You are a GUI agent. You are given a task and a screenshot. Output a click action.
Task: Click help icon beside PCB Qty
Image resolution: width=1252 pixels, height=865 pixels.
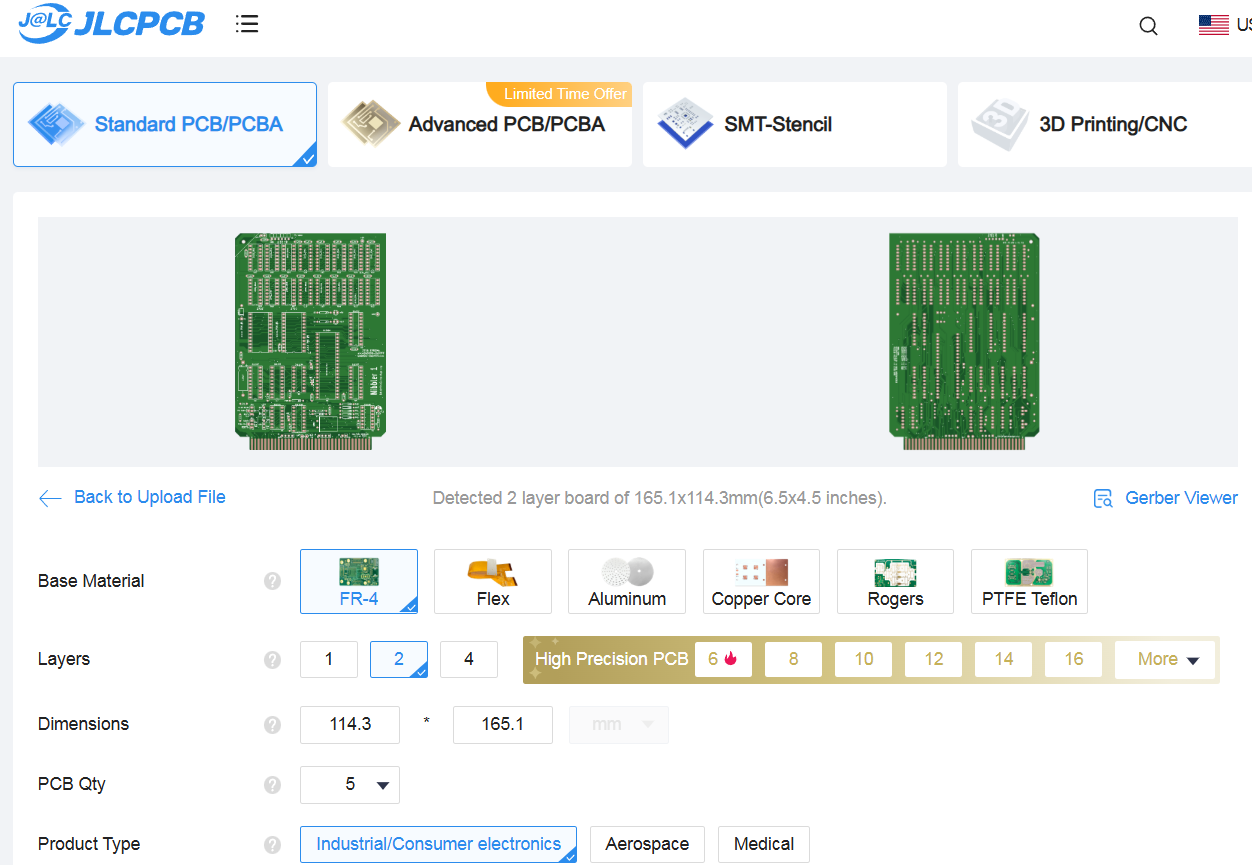(272, 785)
